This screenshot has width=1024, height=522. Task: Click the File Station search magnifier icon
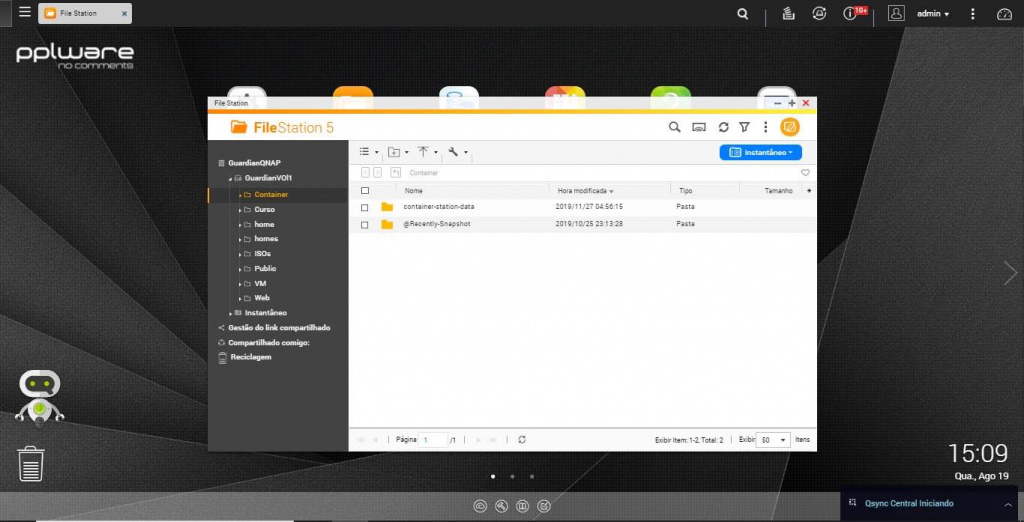pos(675,127)
